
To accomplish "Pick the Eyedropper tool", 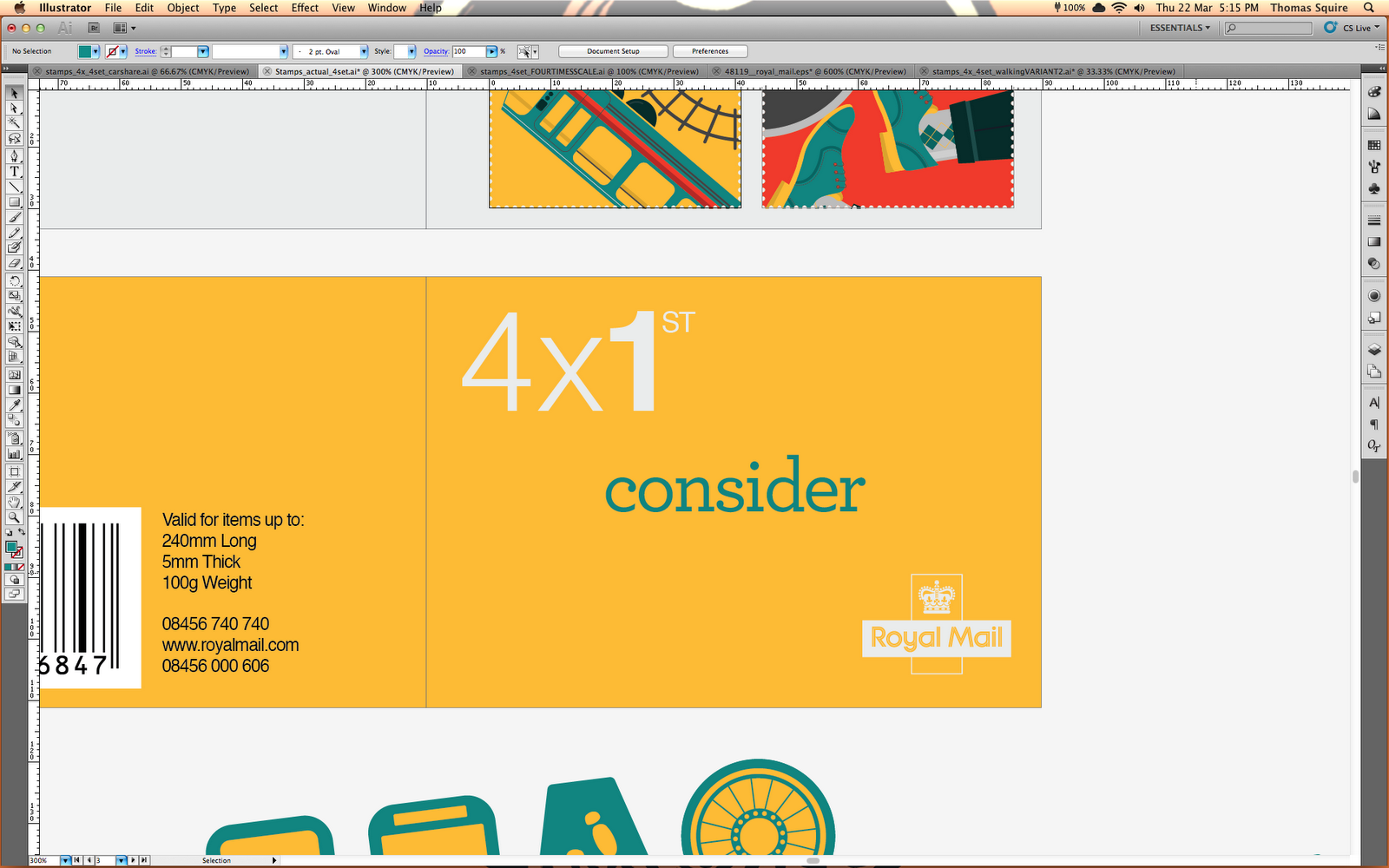I will point(14,404).
